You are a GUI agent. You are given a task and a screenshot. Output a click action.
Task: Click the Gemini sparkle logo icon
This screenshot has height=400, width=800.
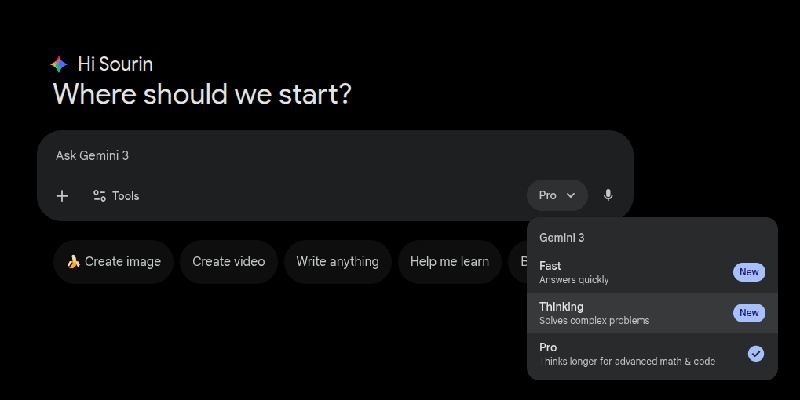59,64
